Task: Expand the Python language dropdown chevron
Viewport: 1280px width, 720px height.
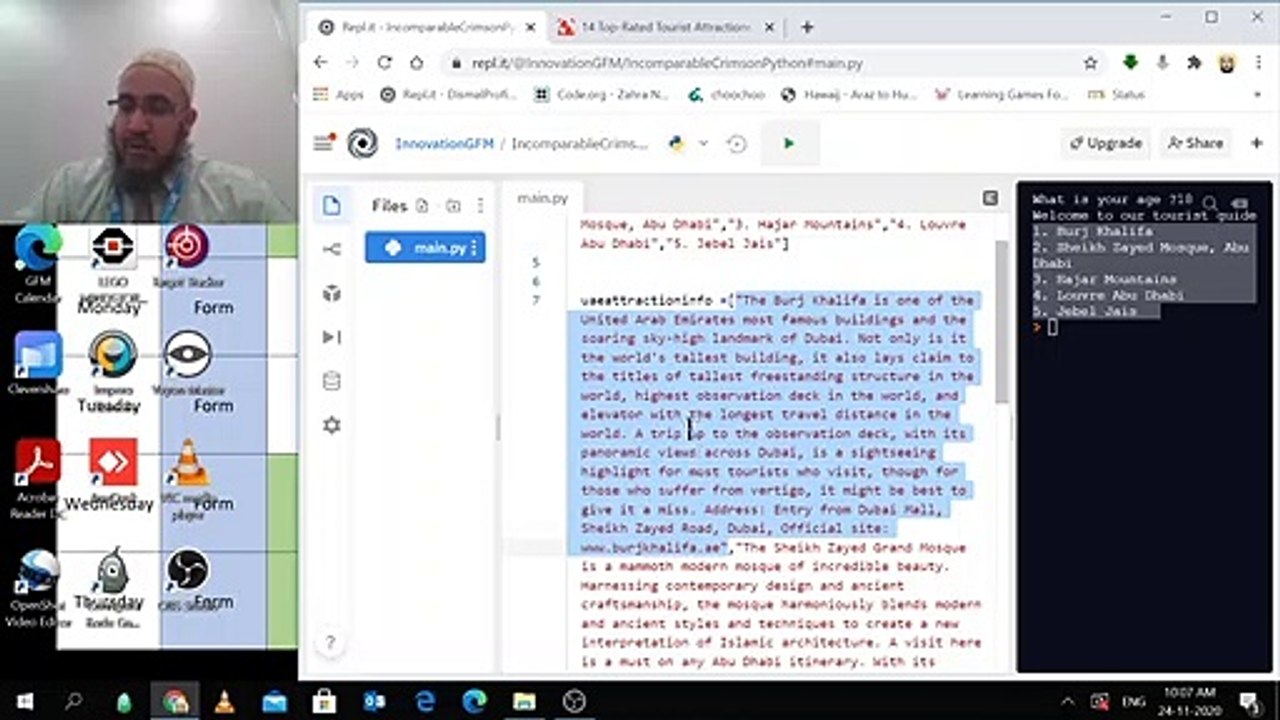Action: pos(703,143)
